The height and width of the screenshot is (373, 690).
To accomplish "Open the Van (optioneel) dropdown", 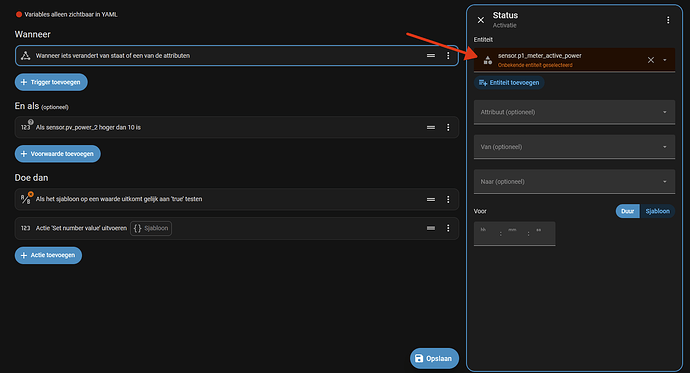I will (574, 147).
